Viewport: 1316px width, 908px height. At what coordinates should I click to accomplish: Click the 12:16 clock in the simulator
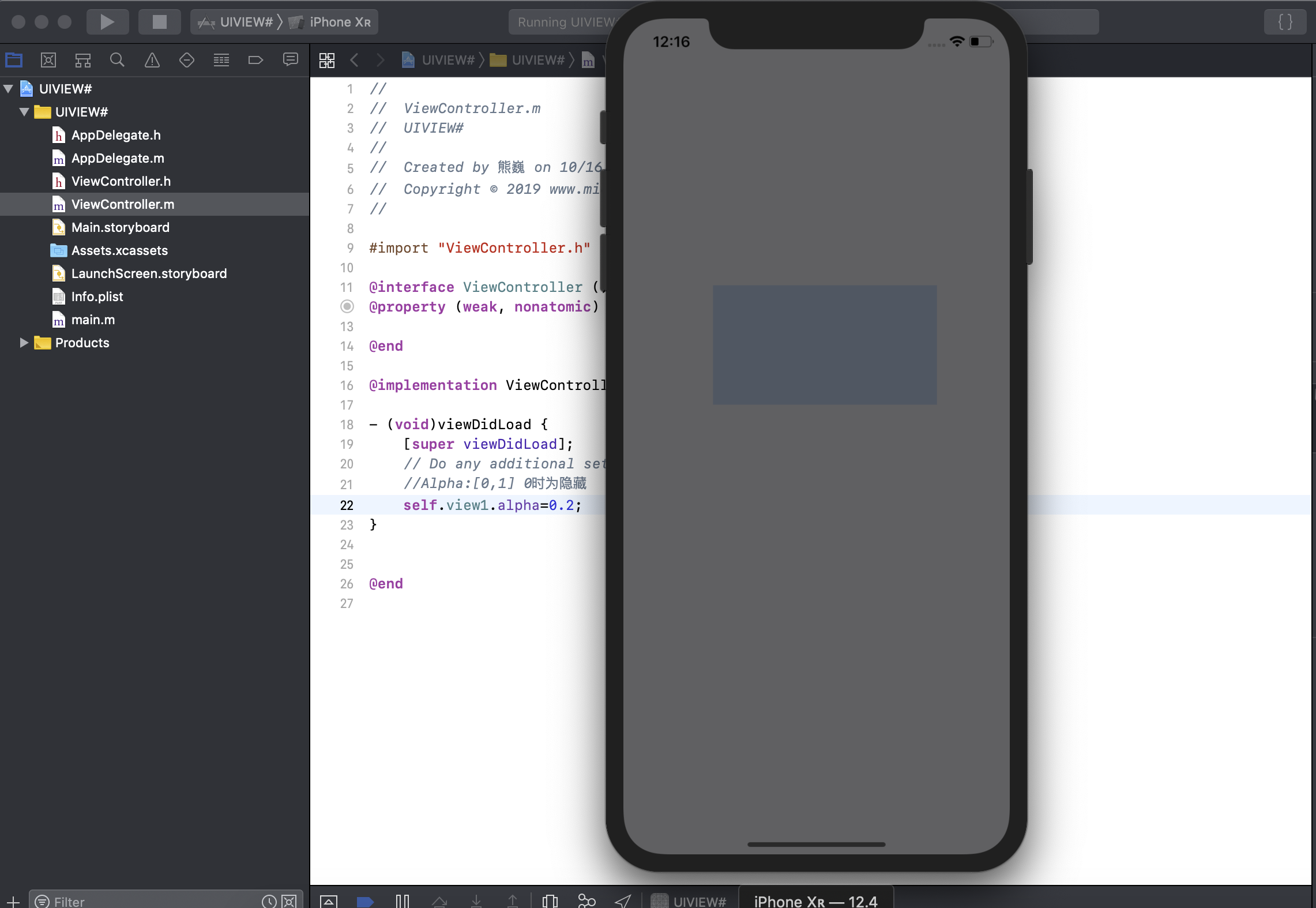point(671,42)
